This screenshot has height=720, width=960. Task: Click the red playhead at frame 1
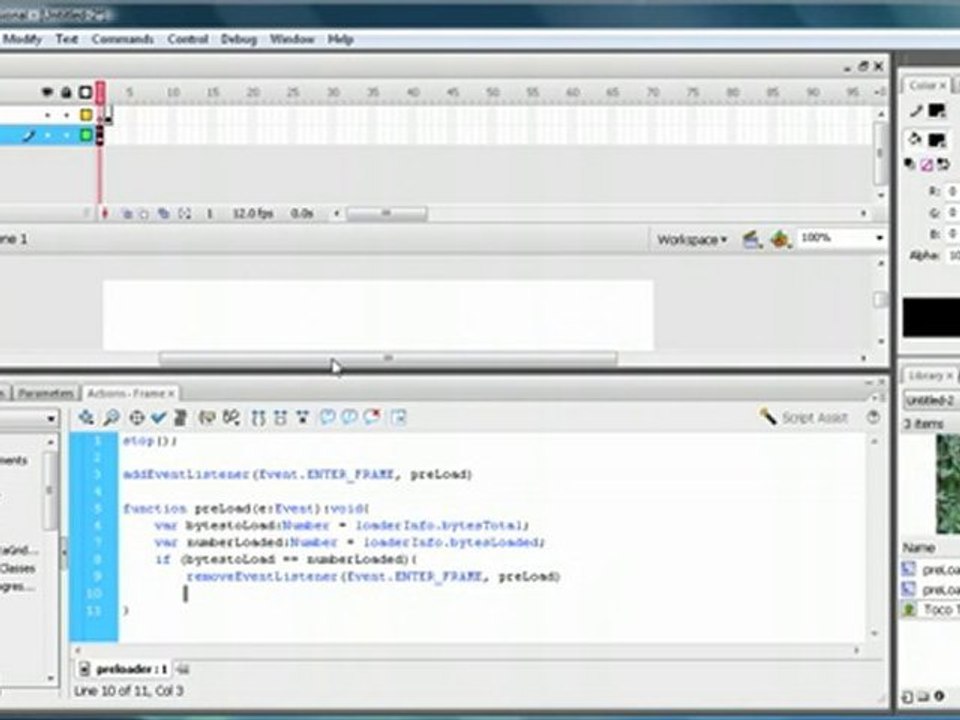pyautogui.click(x=100, y=92)
